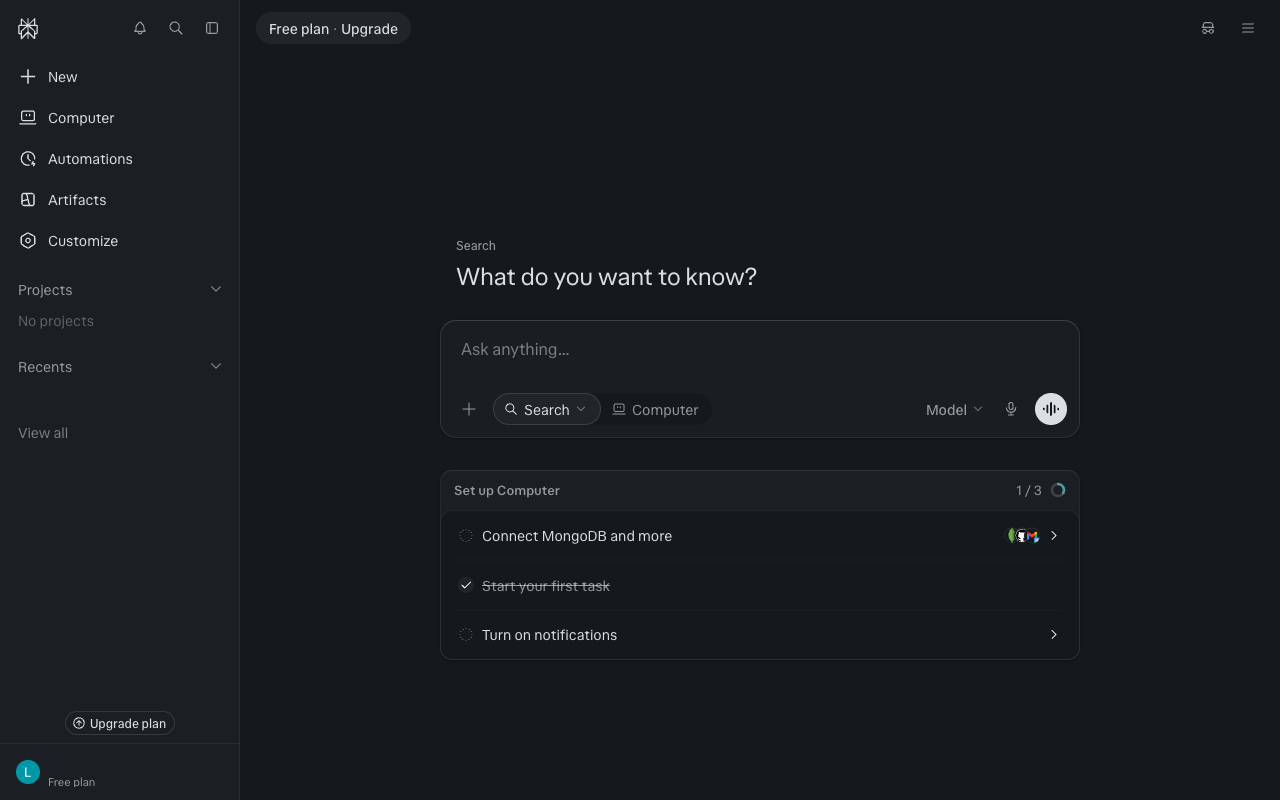Click the setup progress ring indicator
This screenshot has width=1280, height=800.
click(x=1058, y=490)
